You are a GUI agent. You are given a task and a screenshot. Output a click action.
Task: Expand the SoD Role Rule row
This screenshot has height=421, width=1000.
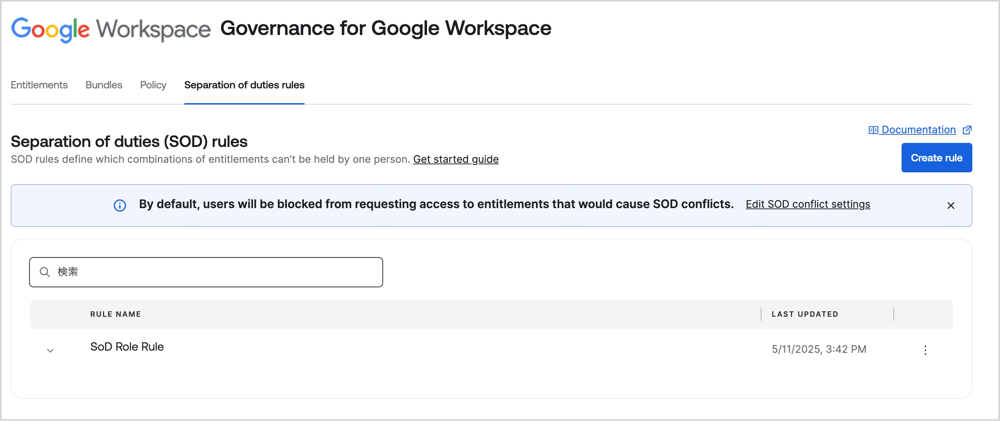click(50, 350)
